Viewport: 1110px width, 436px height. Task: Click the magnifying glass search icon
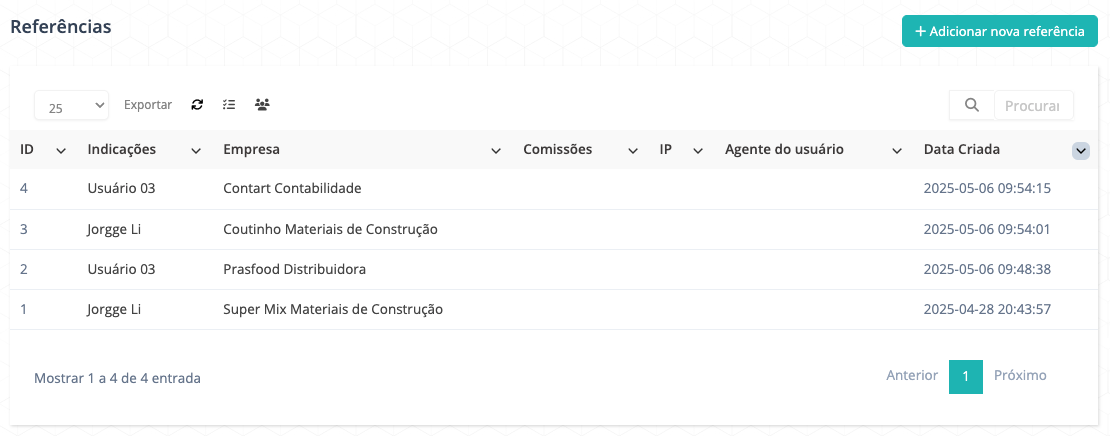(972, 105)
